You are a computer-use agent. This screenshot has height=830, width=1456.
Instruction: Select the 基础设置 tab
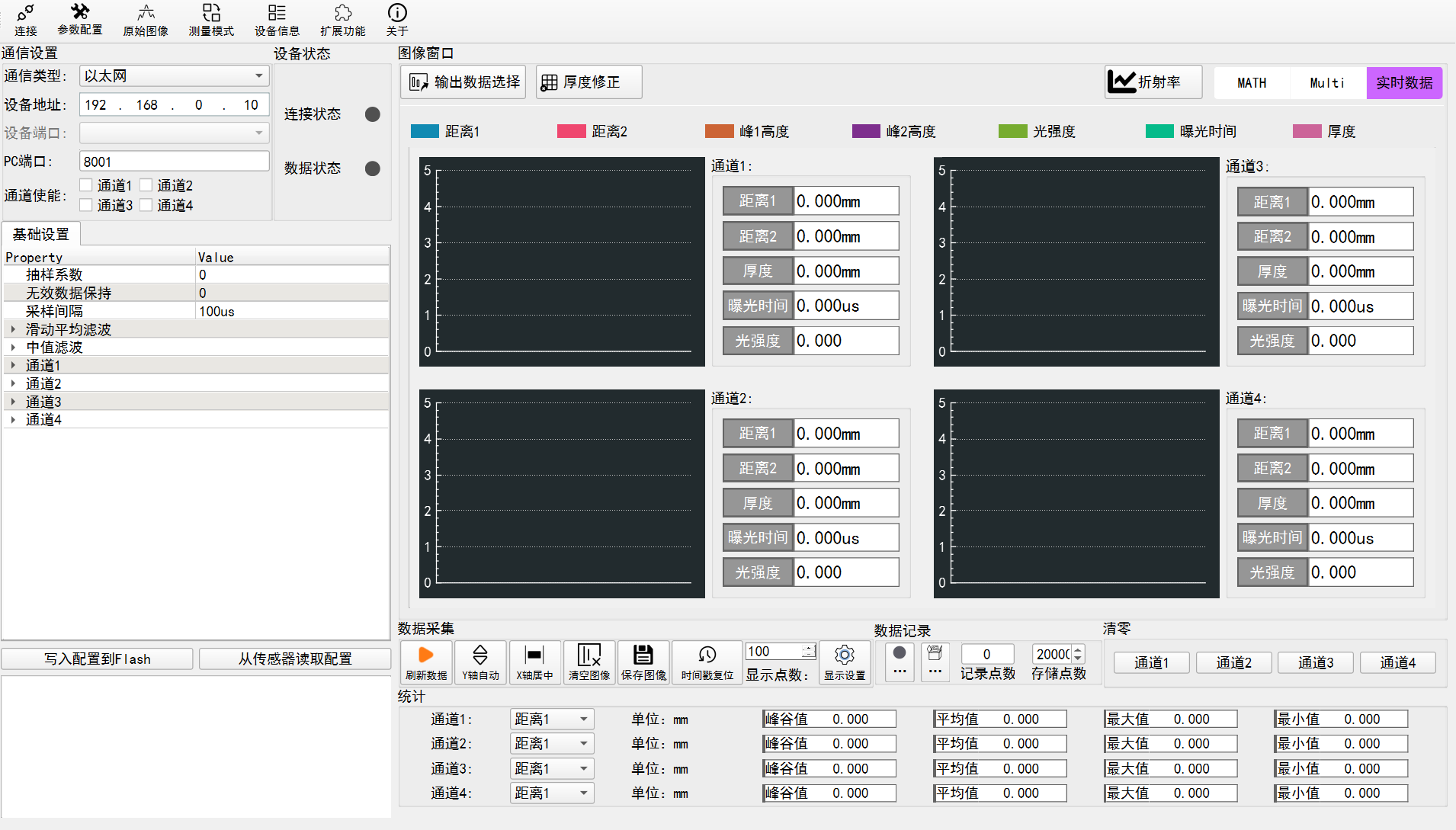41,234
